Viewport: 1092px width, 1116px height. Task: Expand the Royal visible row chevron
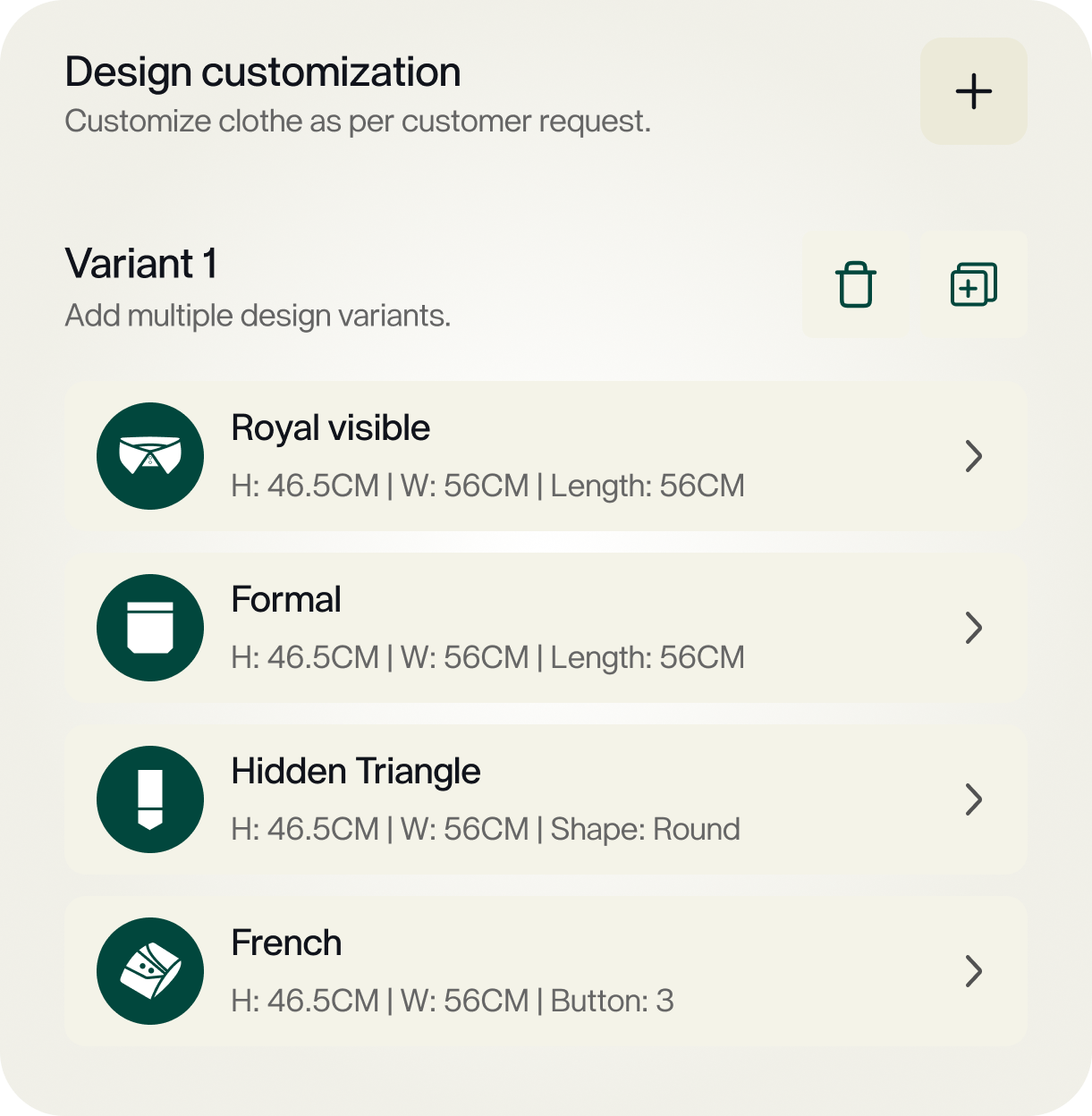(974, 456)
